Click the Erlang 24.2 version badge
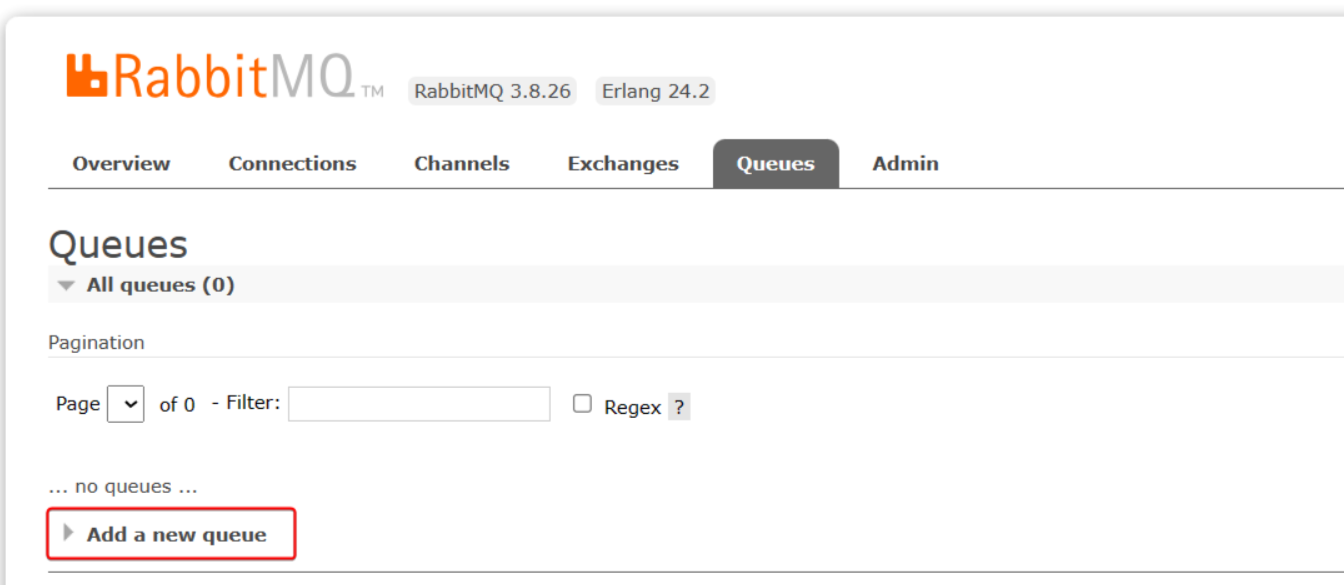 click(655, 91)
